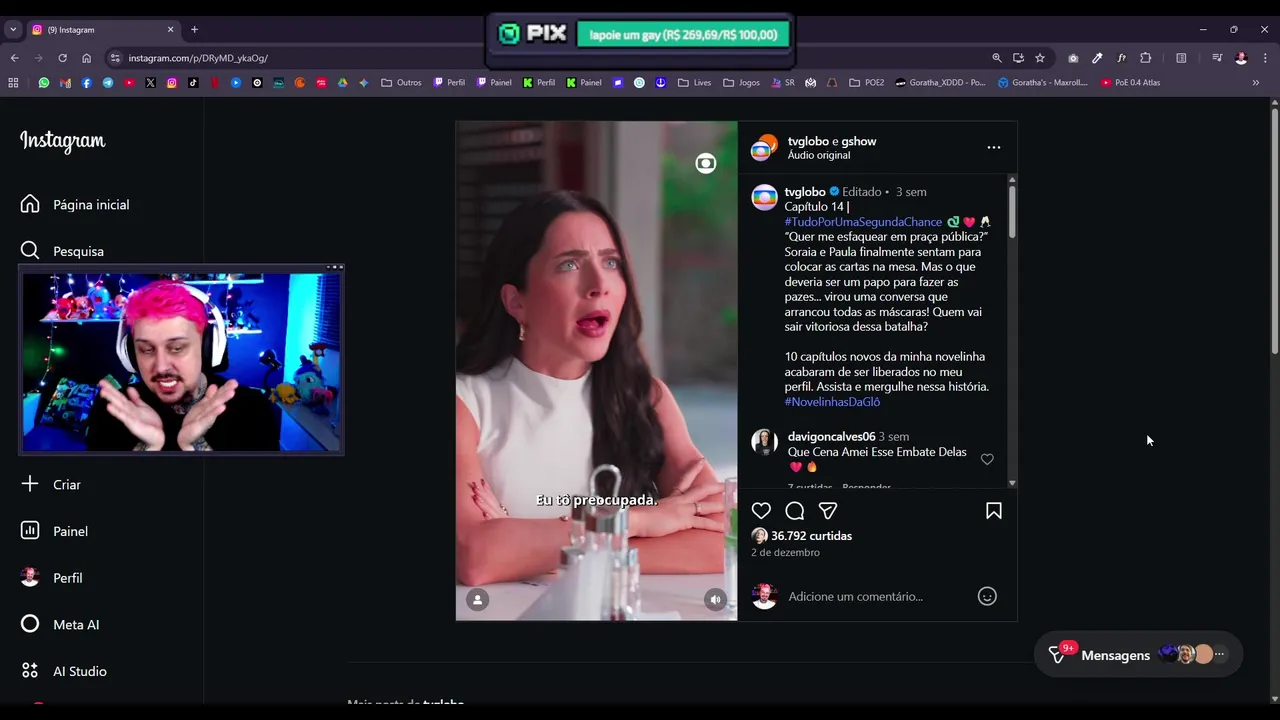
Task: Like davigoncalves06's comment
Action: [x=987, y=459]
